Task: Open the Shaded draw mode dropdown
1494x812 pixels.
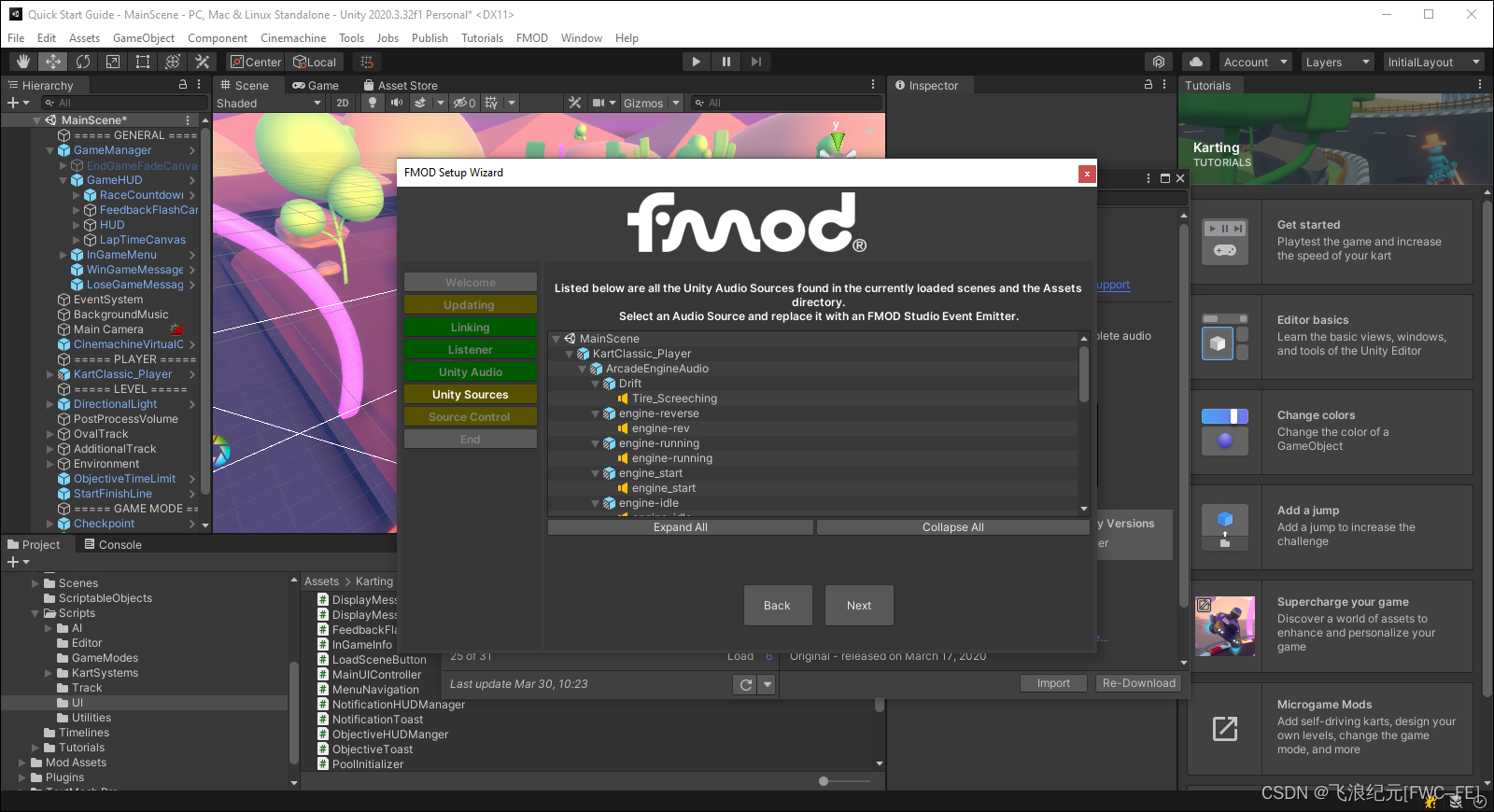Action: click(x=269, y=103)
